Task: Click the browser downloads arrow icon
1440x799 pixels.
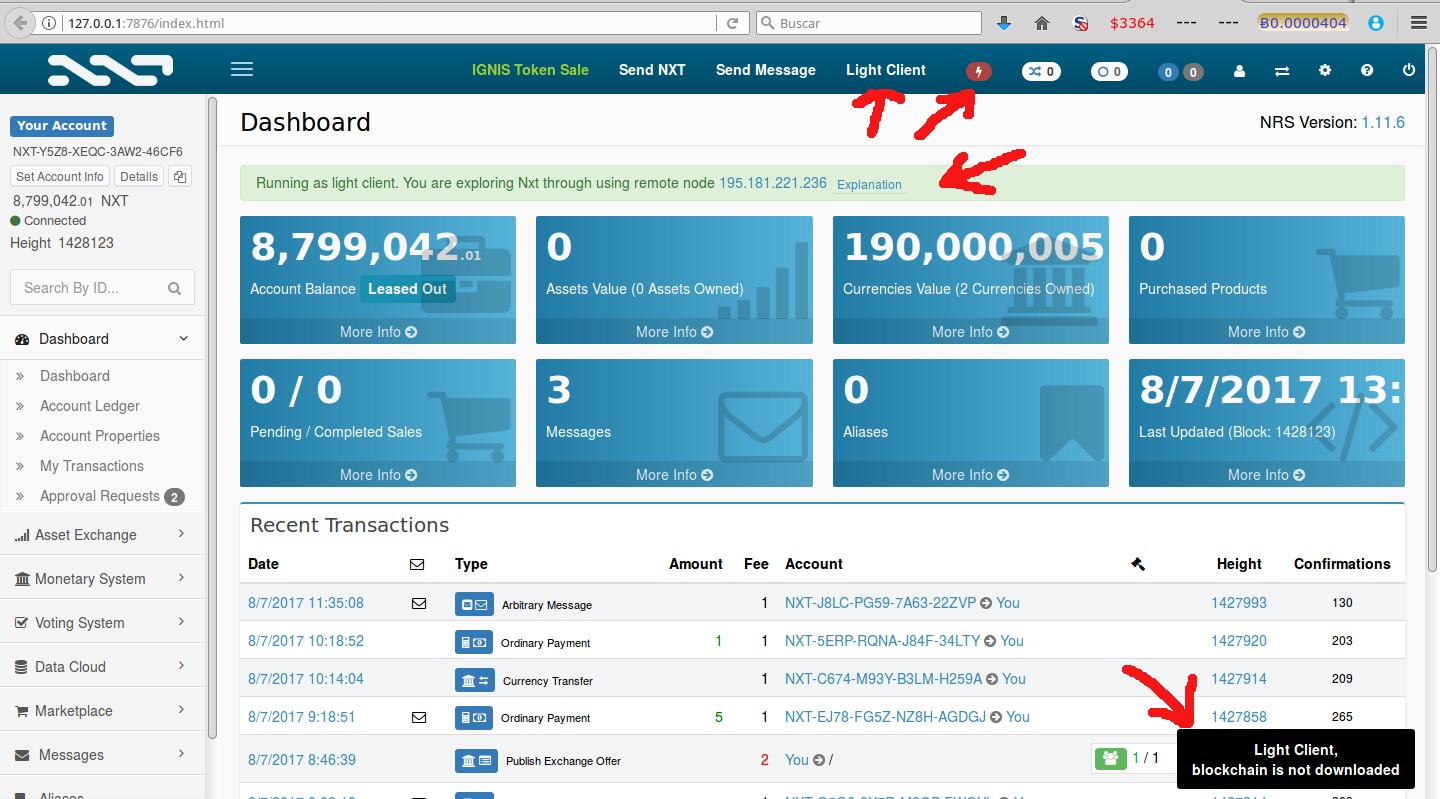Action: (1004, 23)
